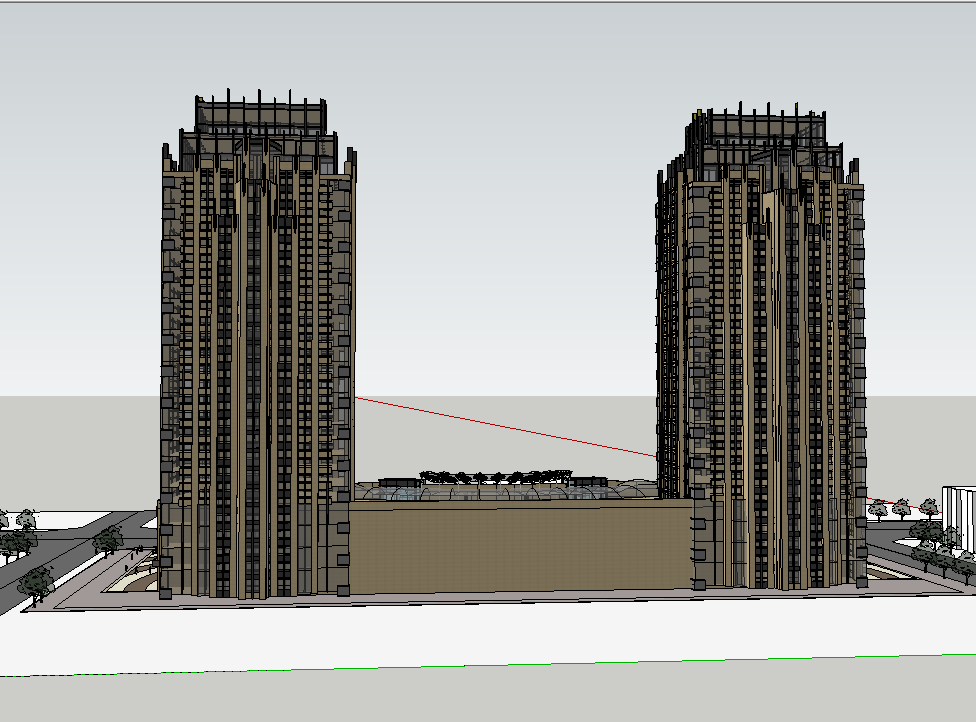Click the red axis line between towers

[x=505, y=427]
